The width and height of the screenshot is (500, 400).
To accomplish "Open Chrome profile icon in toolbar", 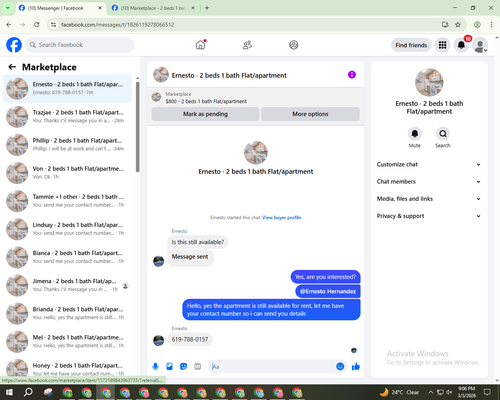I will tap(477, 25).
